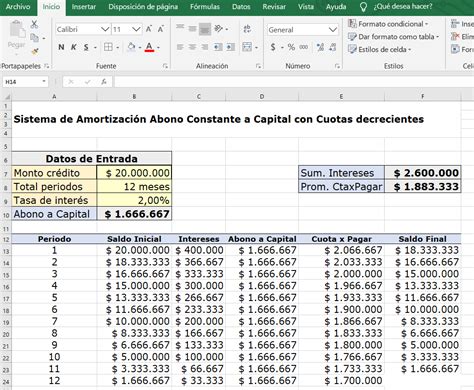Click the formula bar Cancel X icon

71,82
